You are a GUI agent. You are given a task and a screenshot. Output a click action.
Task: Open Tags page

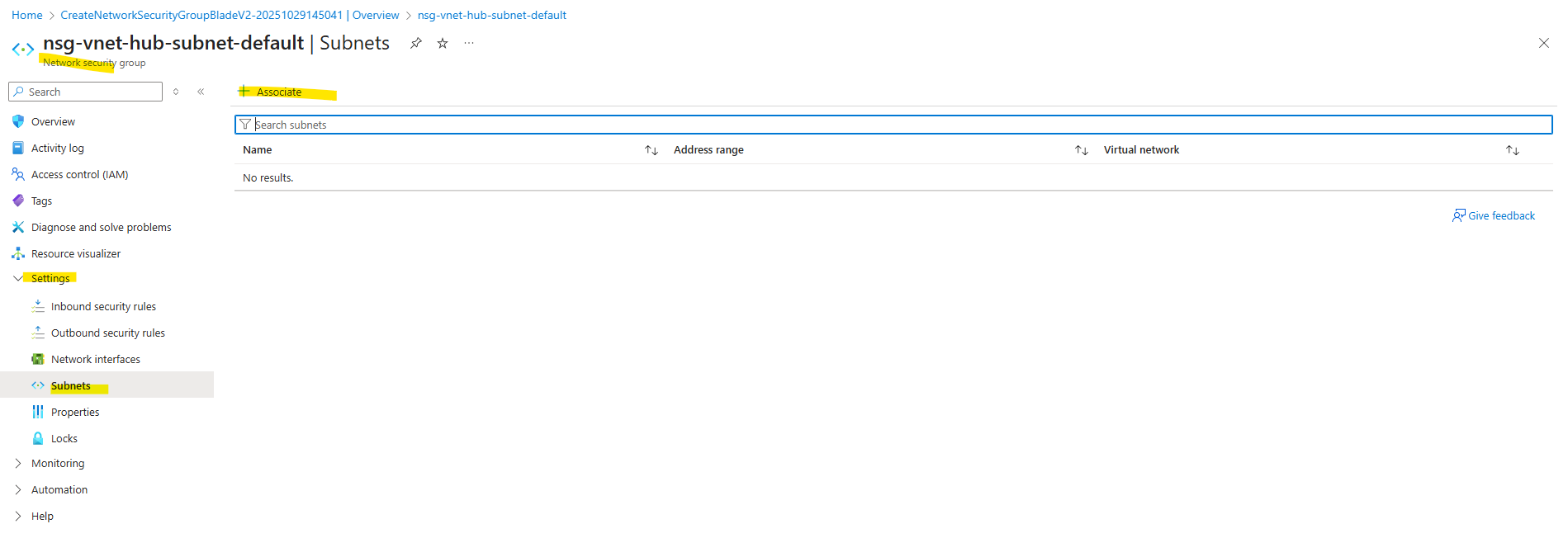click(41, 201)
